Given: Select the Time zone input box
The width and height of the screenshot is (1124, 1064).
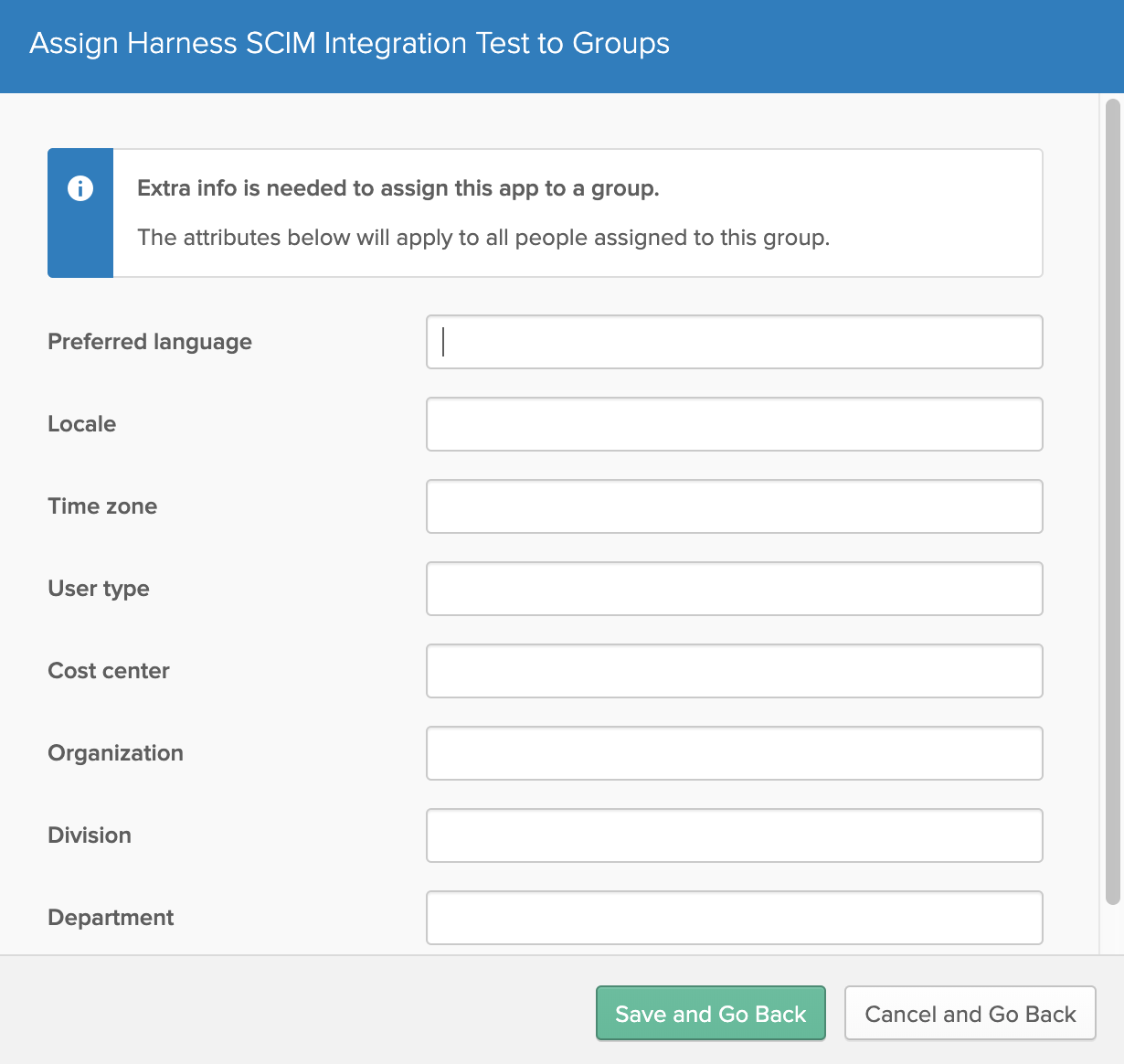Looking at the screenshot, I should tap(734, 506).
